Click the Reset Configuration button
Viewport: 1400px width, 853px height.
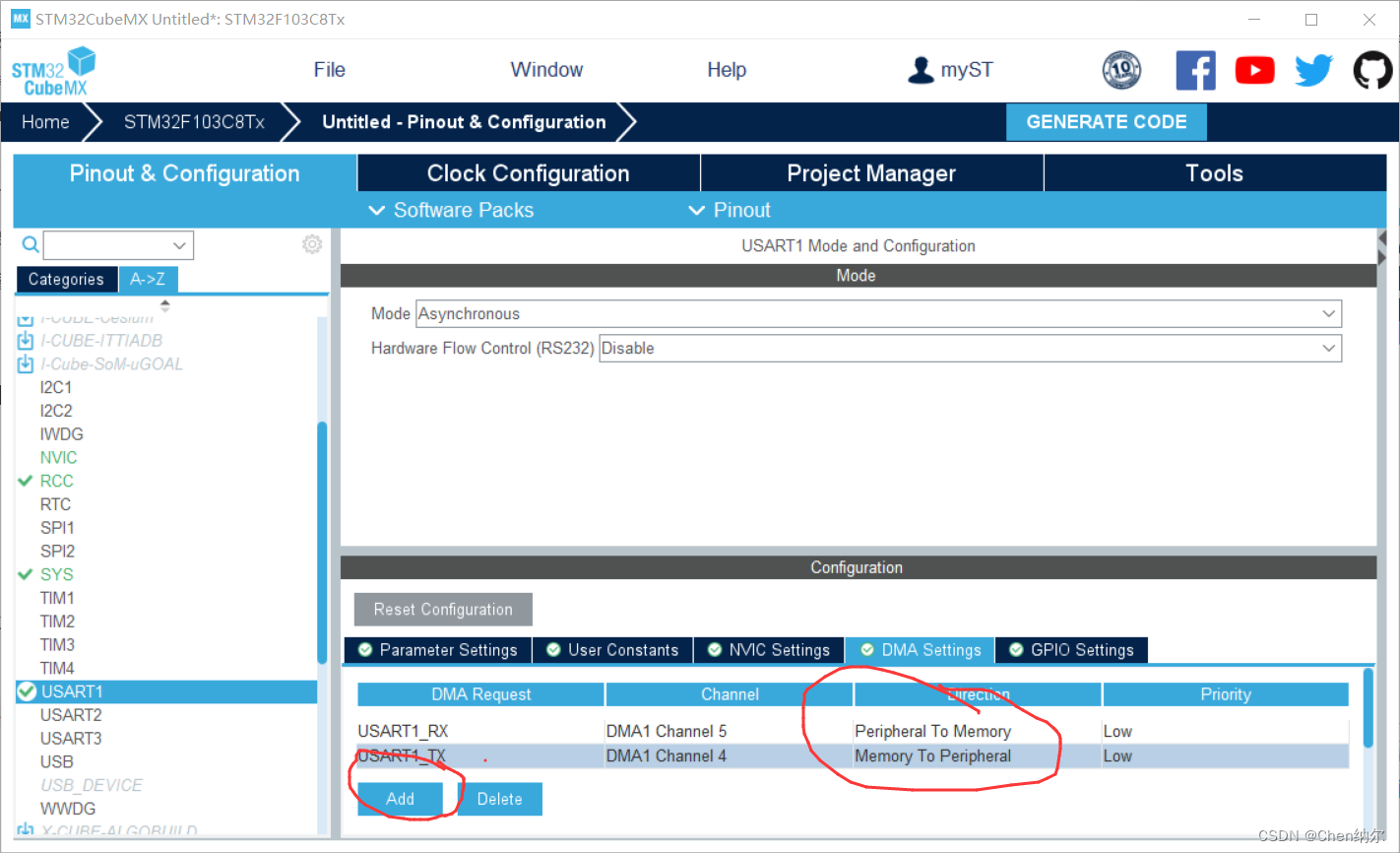click(x=443, y=610)
